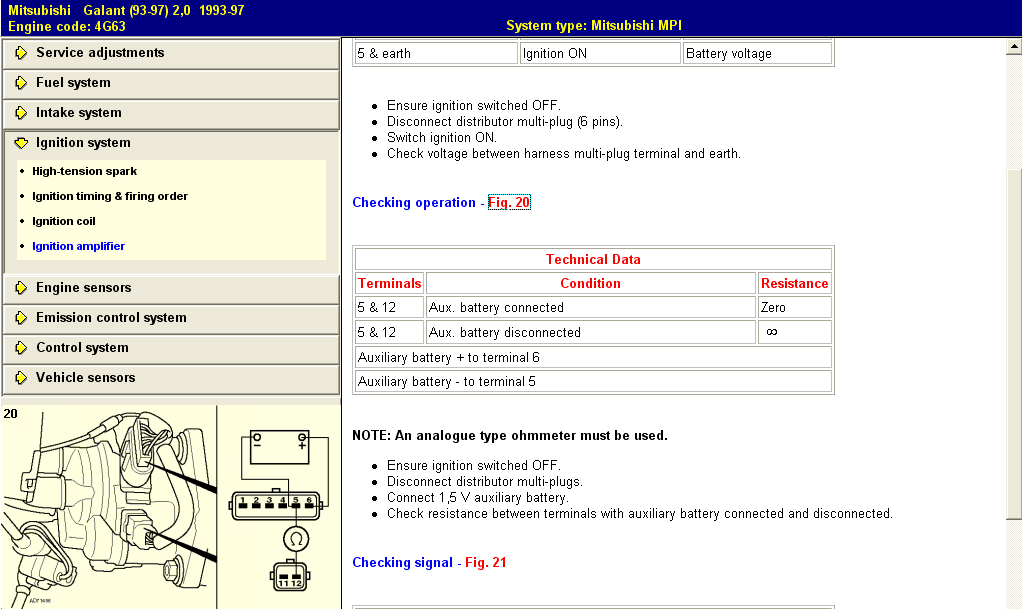The height and width of the screenshot is (609, 1022).
Task: Click the vertical scrollbar thumb
Action: tap(1014, 344)
